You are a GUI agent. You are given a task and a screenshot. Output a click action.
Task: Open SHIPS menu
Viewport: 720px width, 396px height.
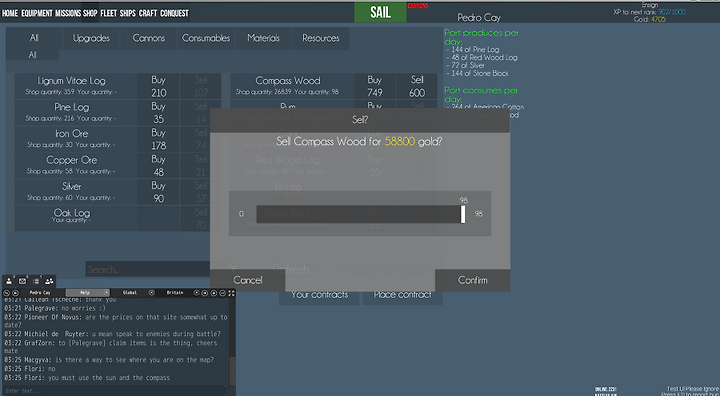click(x=128, y=13)
